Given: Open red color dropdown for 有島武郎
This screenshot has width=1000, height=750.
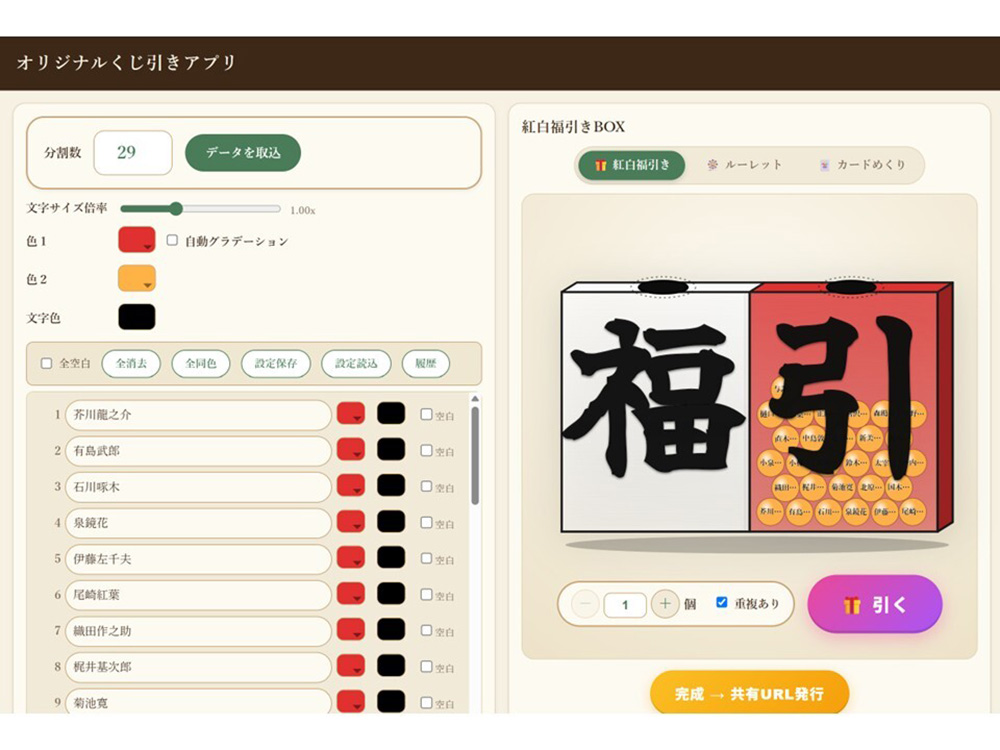Looking at the screenshot, I should click(x=351, y=450).
